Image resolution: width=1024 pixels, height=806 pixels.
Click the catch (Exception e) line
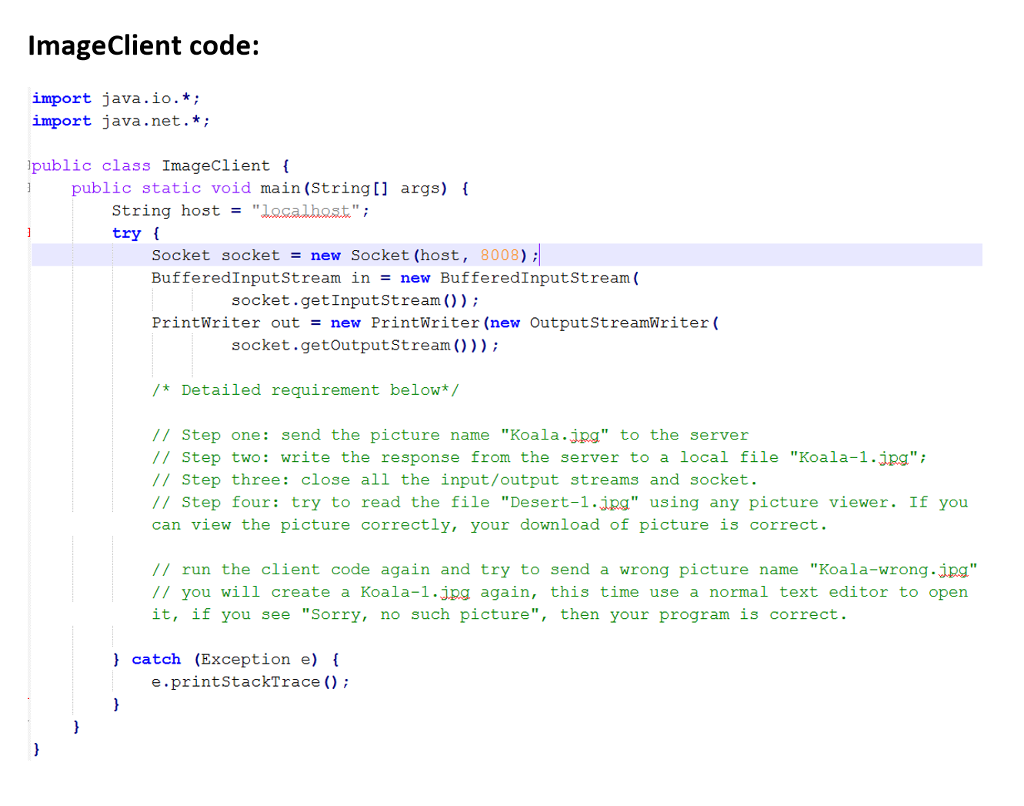click(x=230, y=659)
